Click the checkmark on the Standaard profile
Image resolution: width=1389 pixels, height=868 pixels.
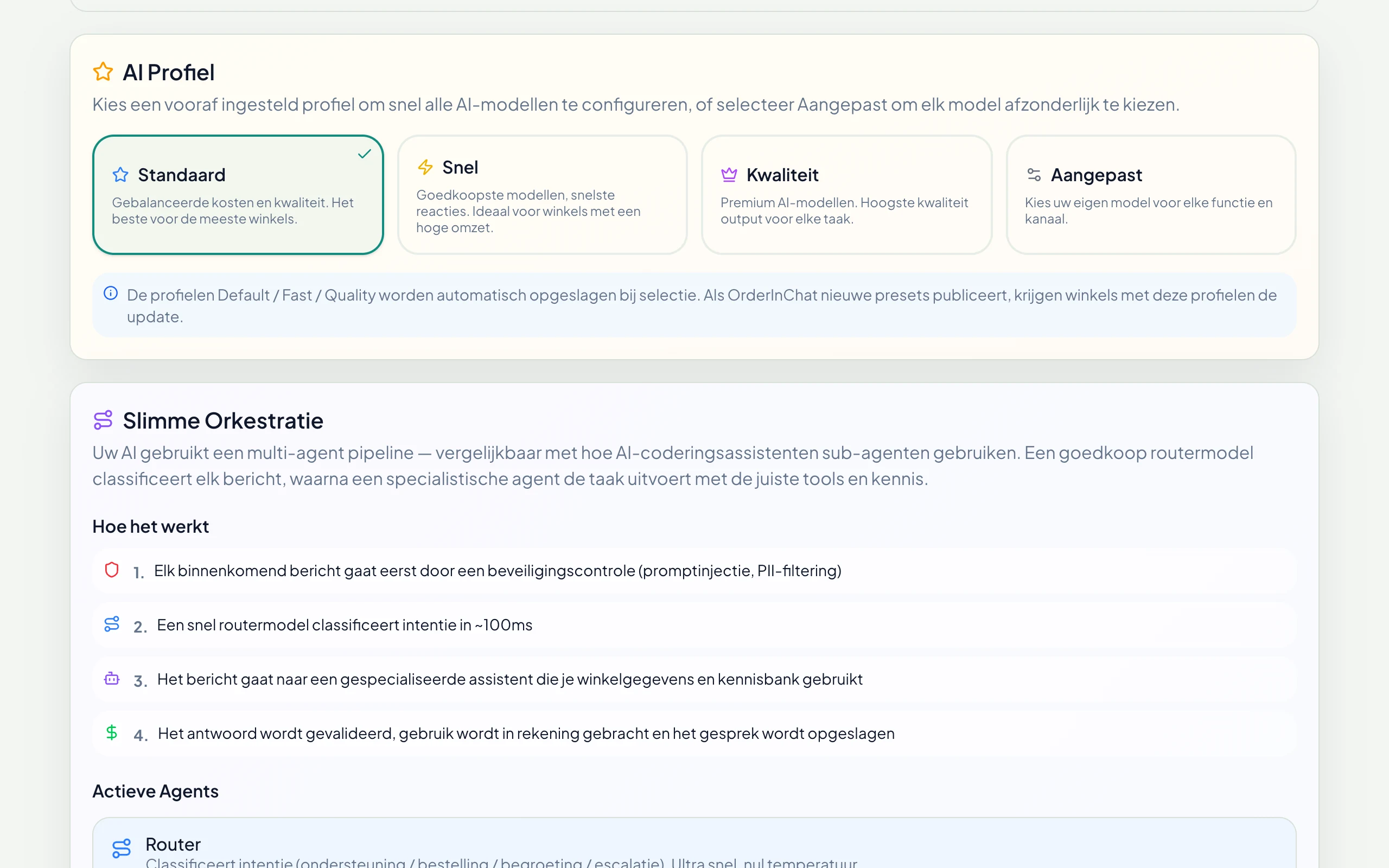pos(365,154)
